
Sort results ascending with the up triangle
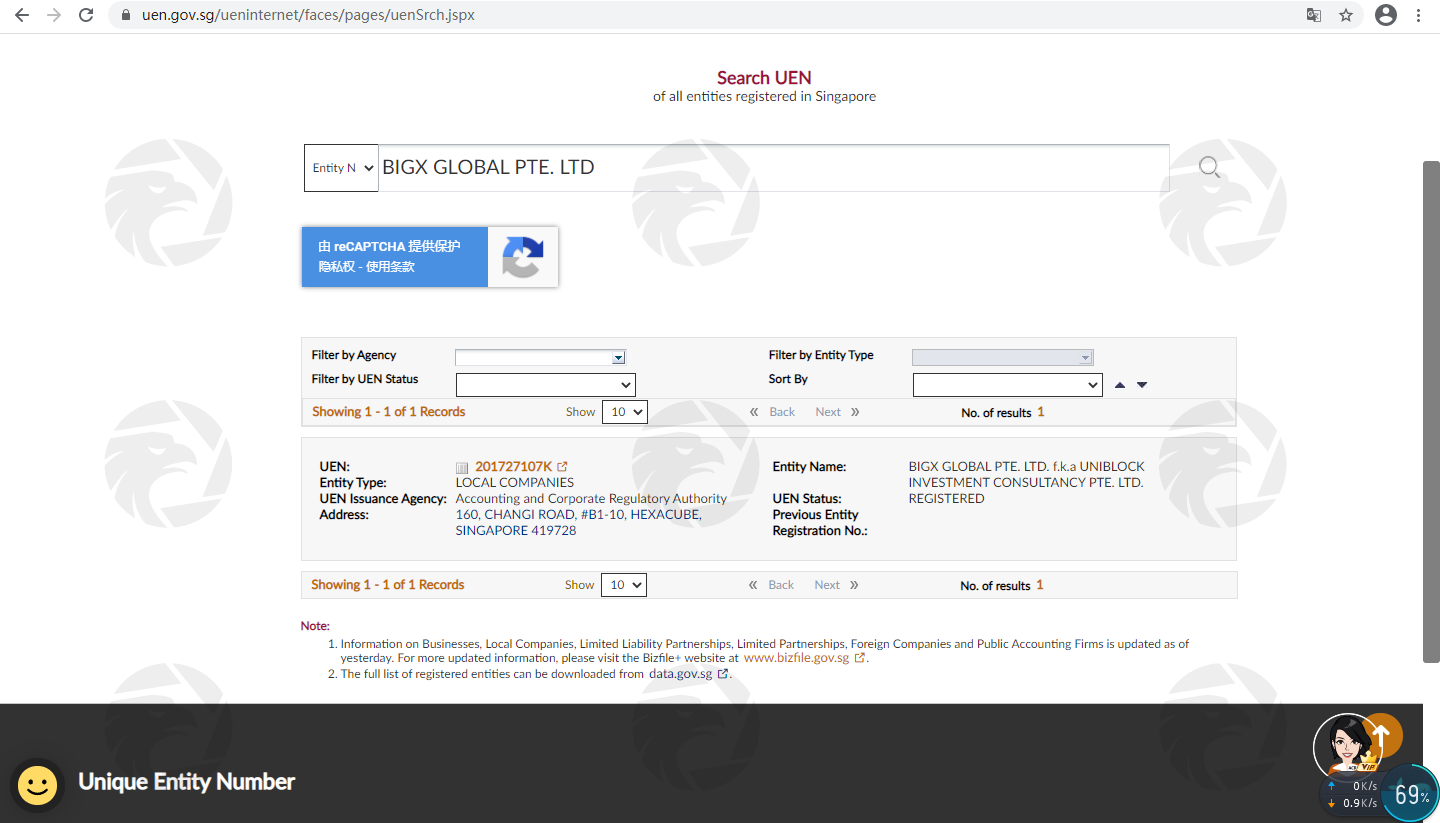[1120, 385]
